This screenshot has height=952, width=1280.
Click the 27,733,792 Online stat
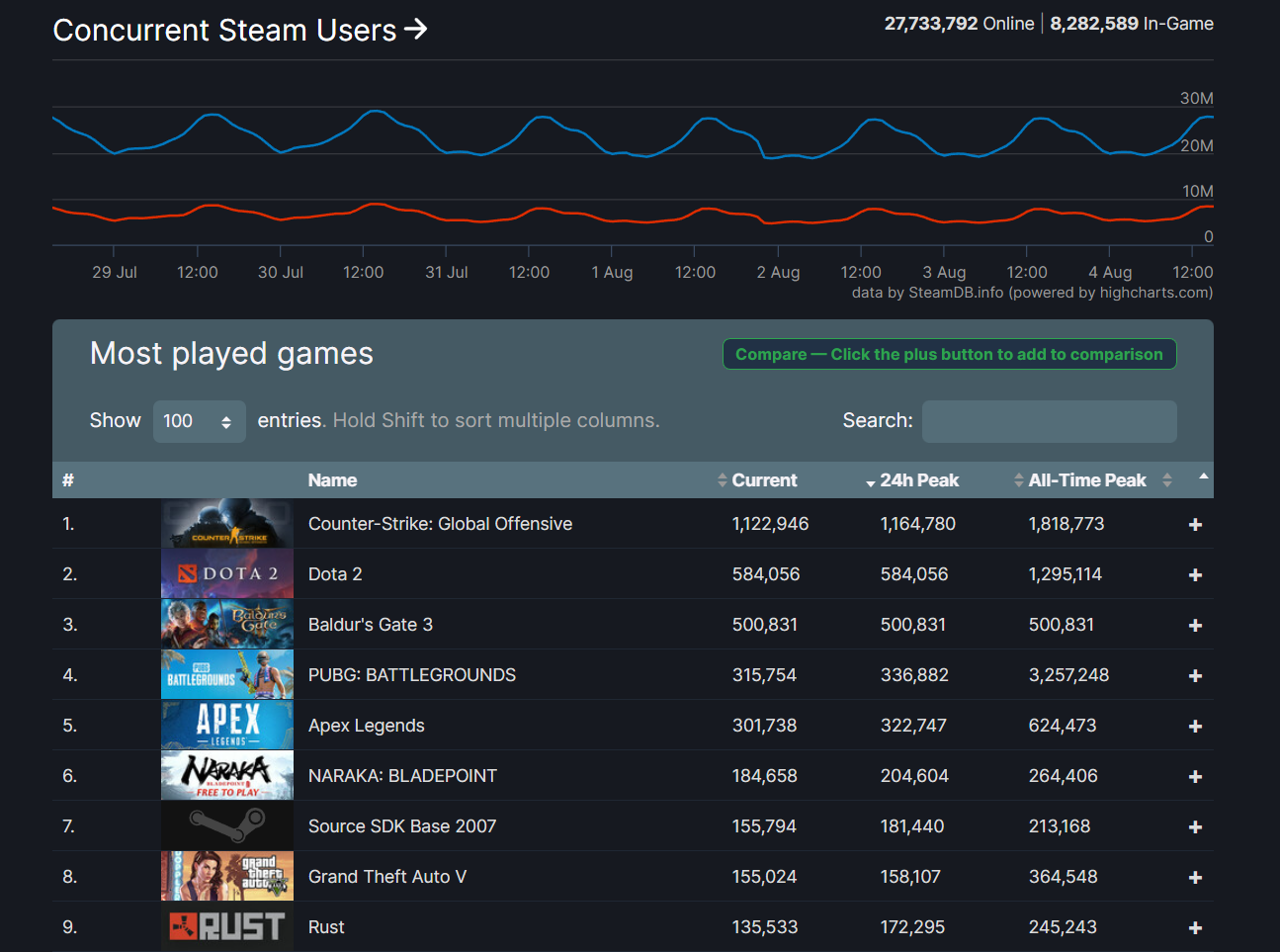click(959, 24)
